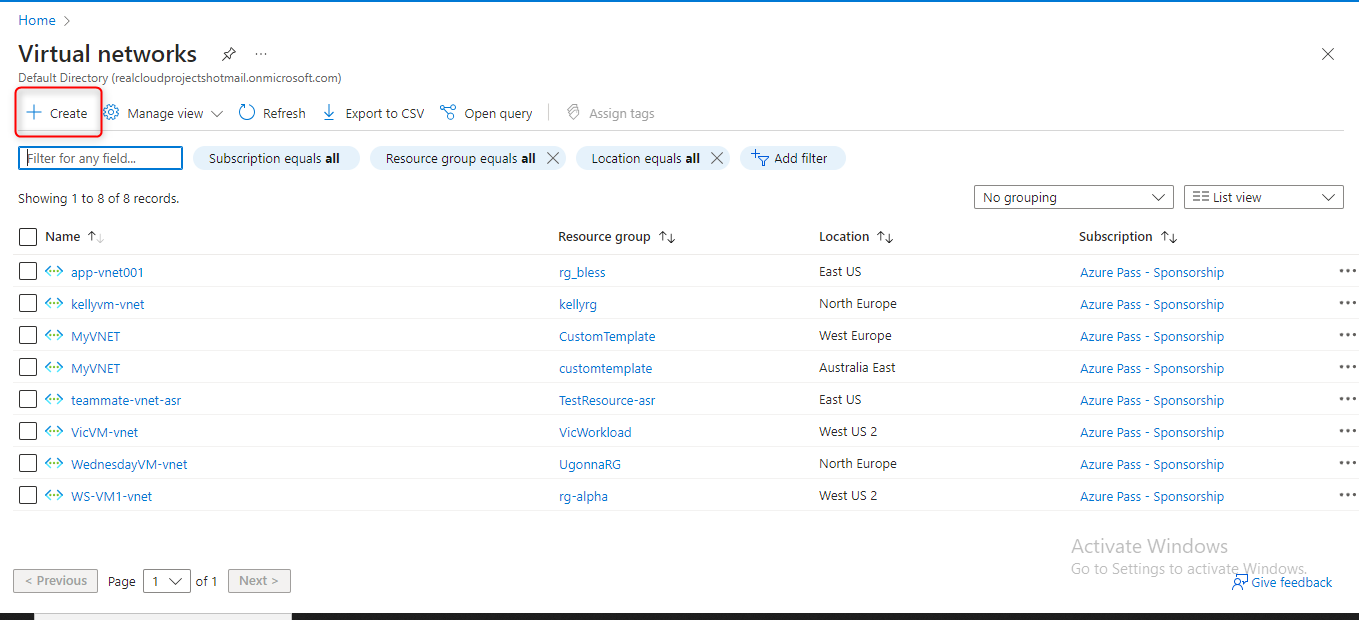Sort by the Subscription column
Screen dimensions: 1359x620
(1128, 237)
